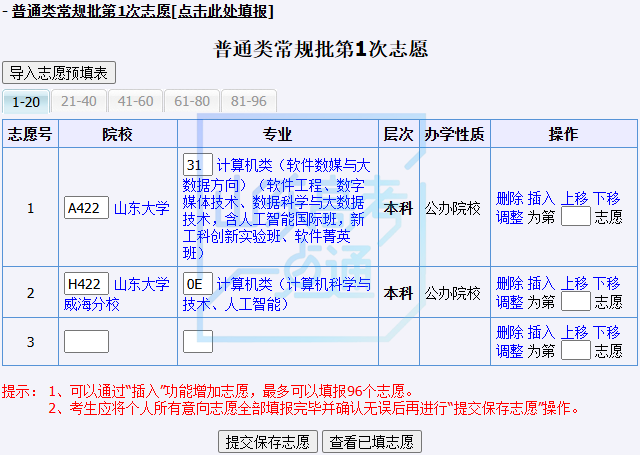Click the 查看已填志愿 button
This screenshot has height=455, width=640.
pyautogui.click(x=371, y=442)
